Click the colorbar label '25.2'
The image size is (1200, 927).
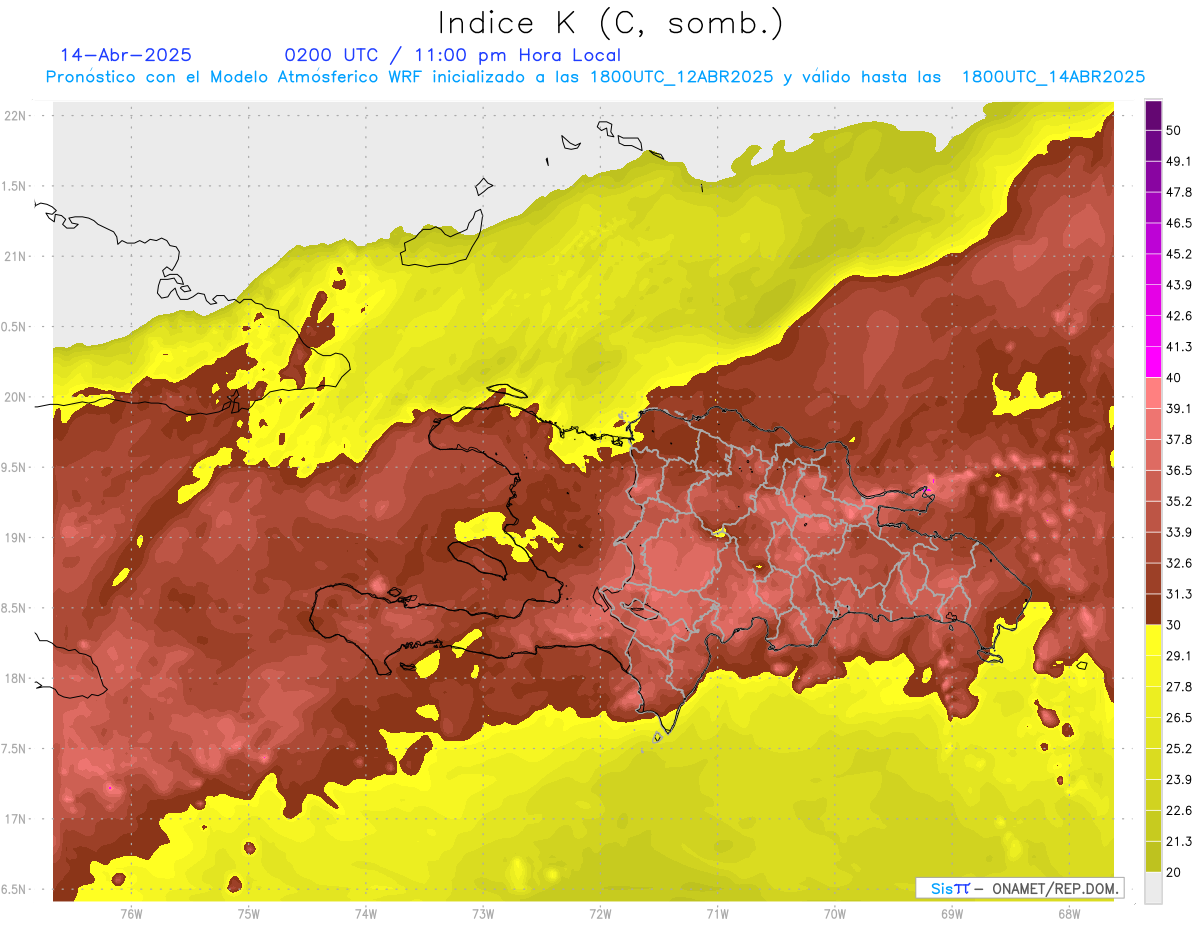tap(1179, 749)
